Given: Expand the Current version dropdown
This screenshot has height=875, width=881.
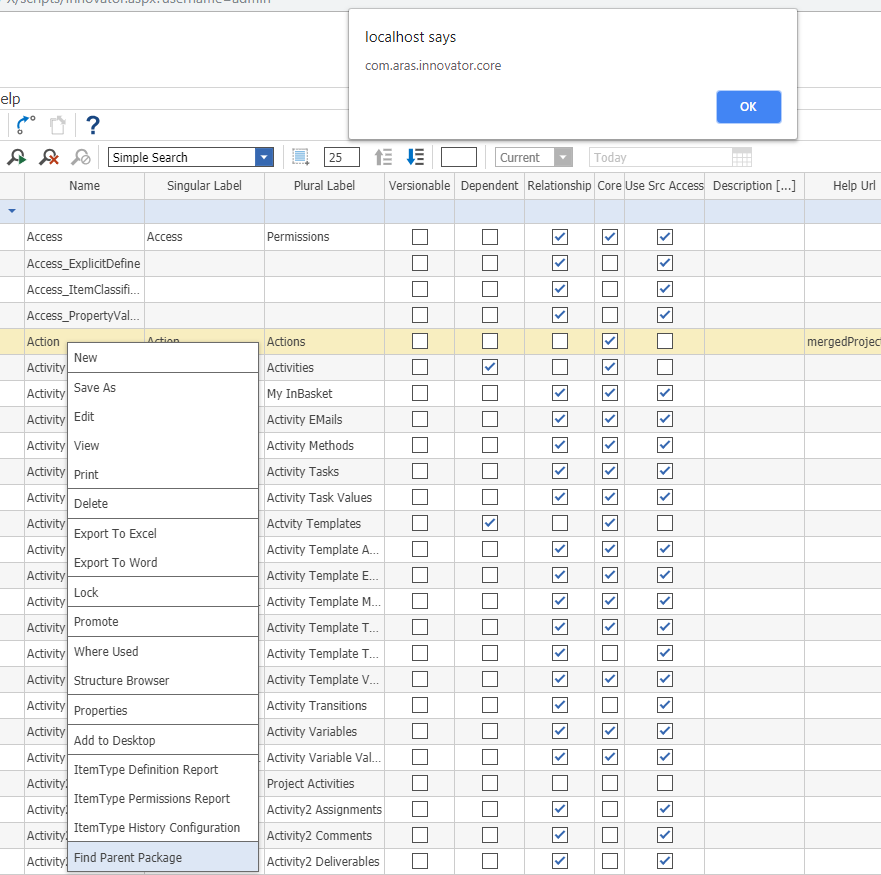Looking at the screenshot, I should [563, 157].
